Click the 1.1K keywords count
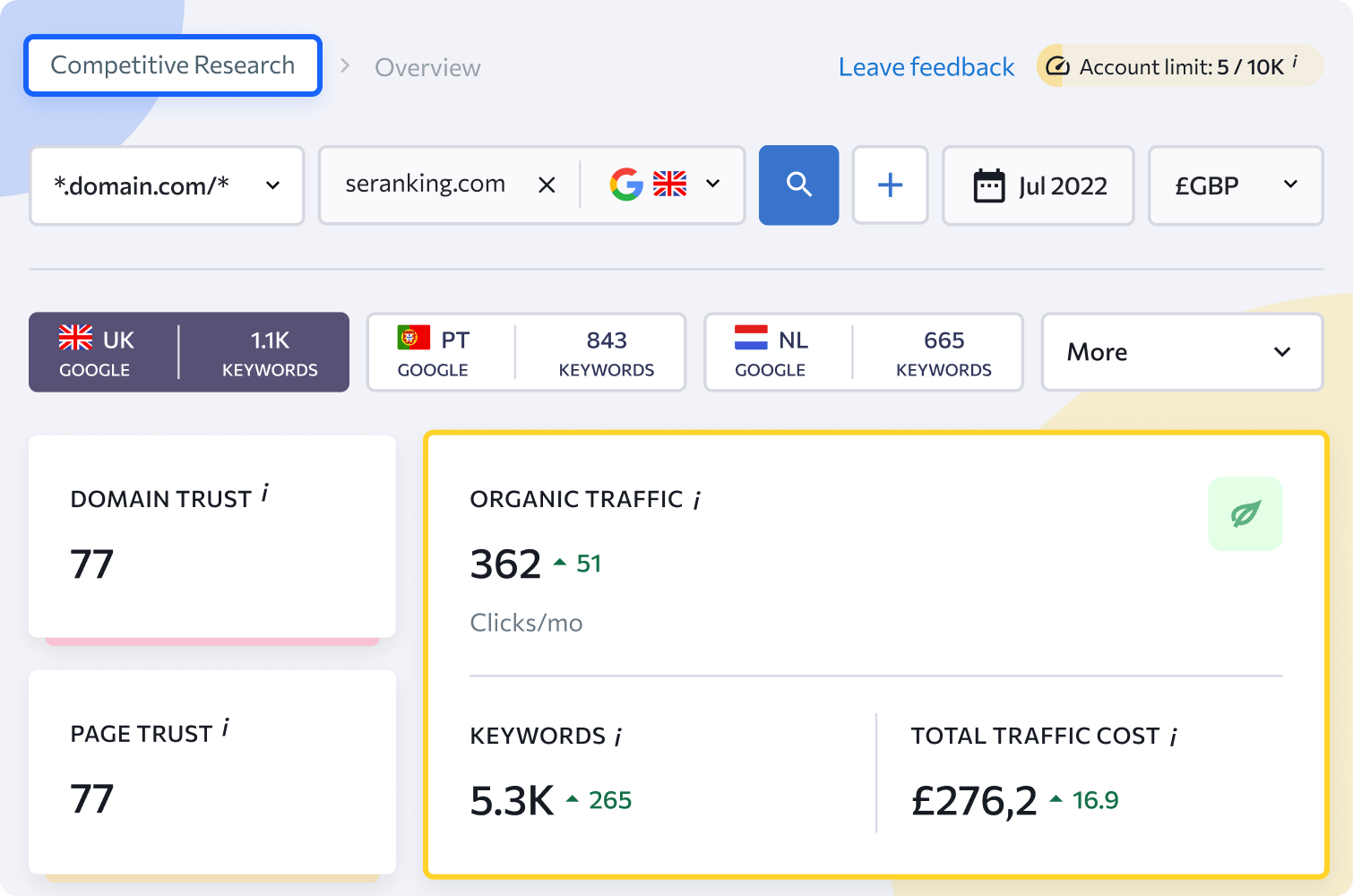This screenshot has height=896, width=1353. 270,340
